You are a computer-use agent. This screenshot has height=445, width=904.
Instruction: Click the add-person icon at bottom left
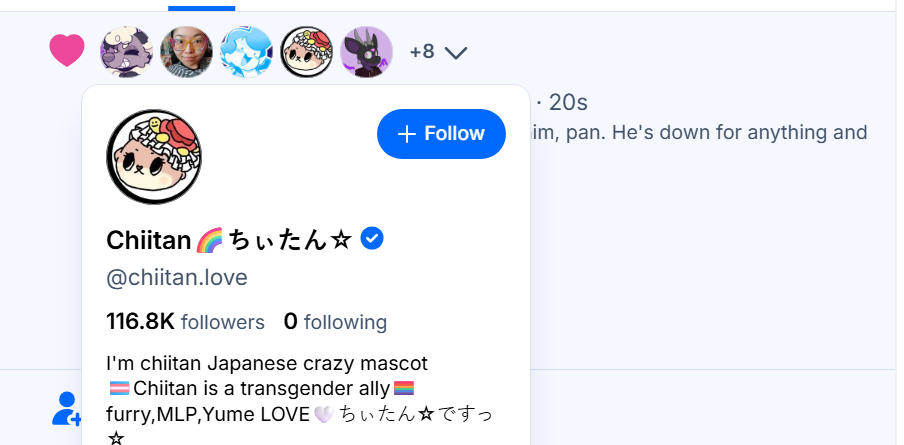point(66,407)
